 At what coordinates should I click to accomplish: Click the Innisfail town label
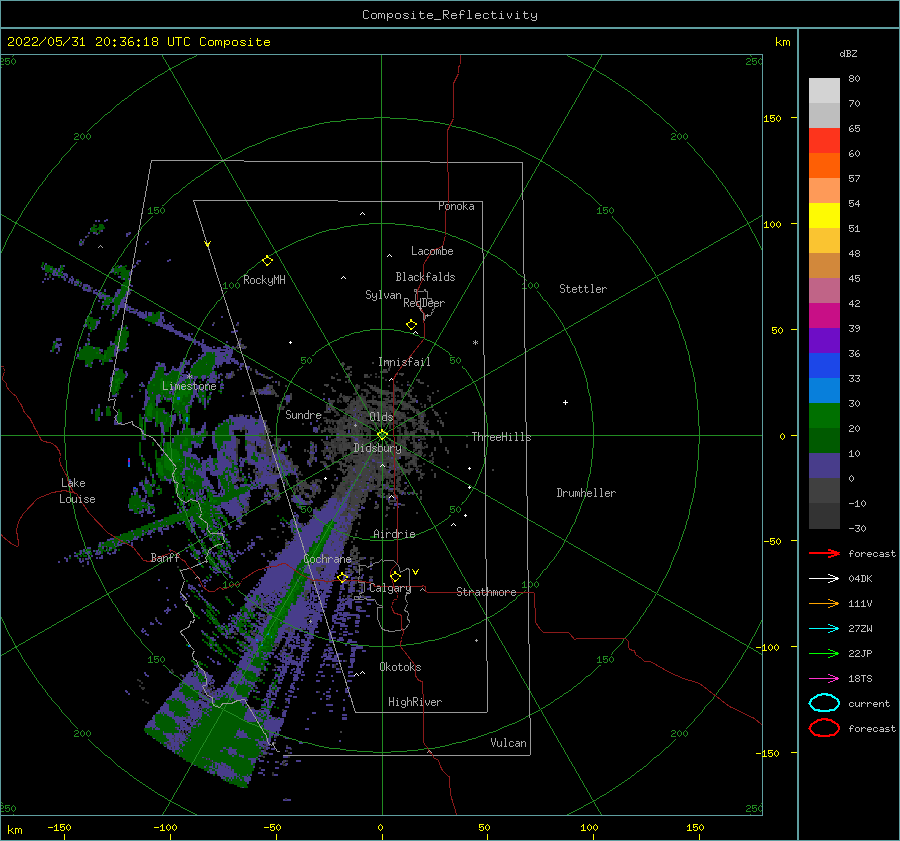(404, 362)
